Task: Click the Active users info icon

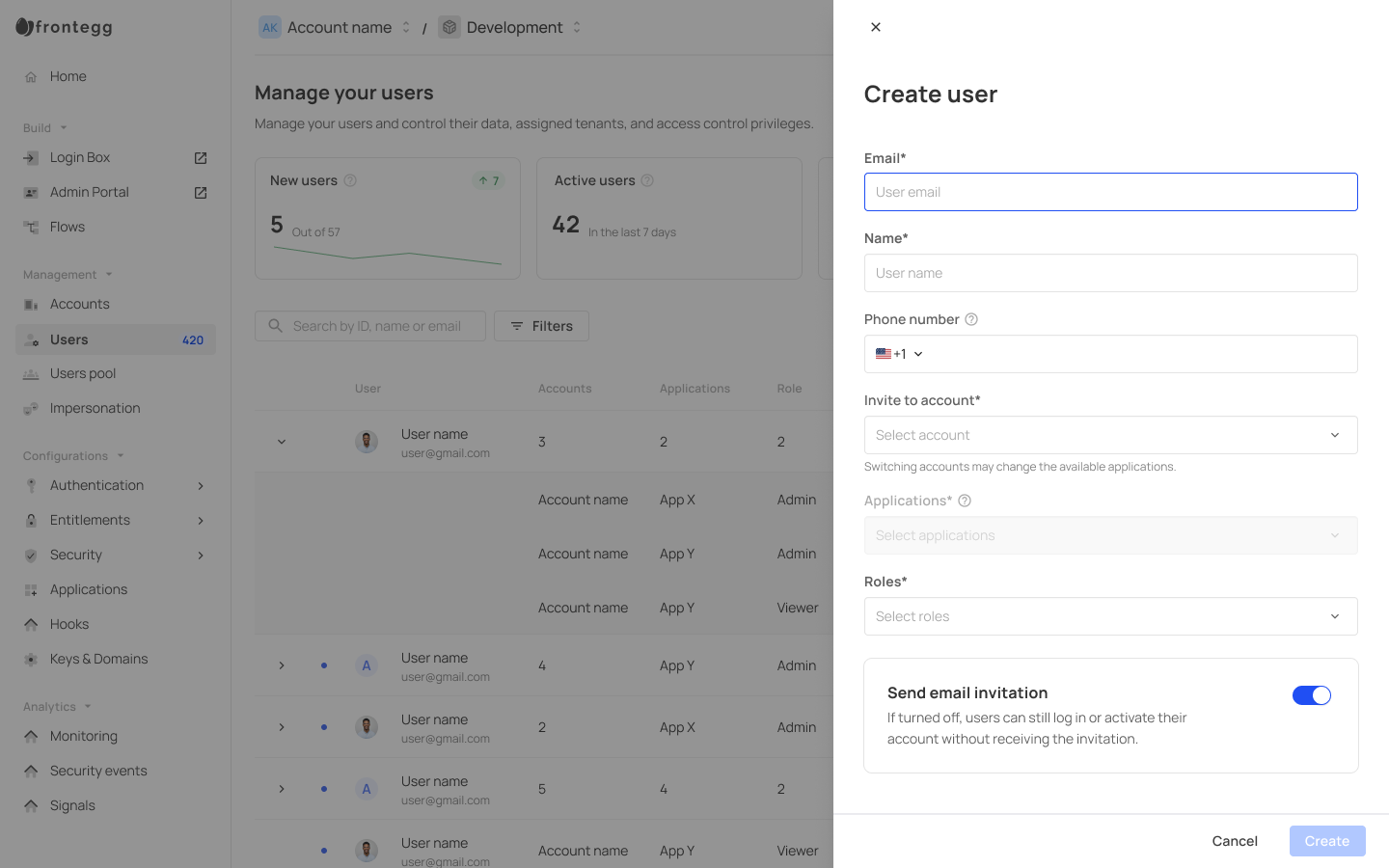Action: (x=647, y=180)
